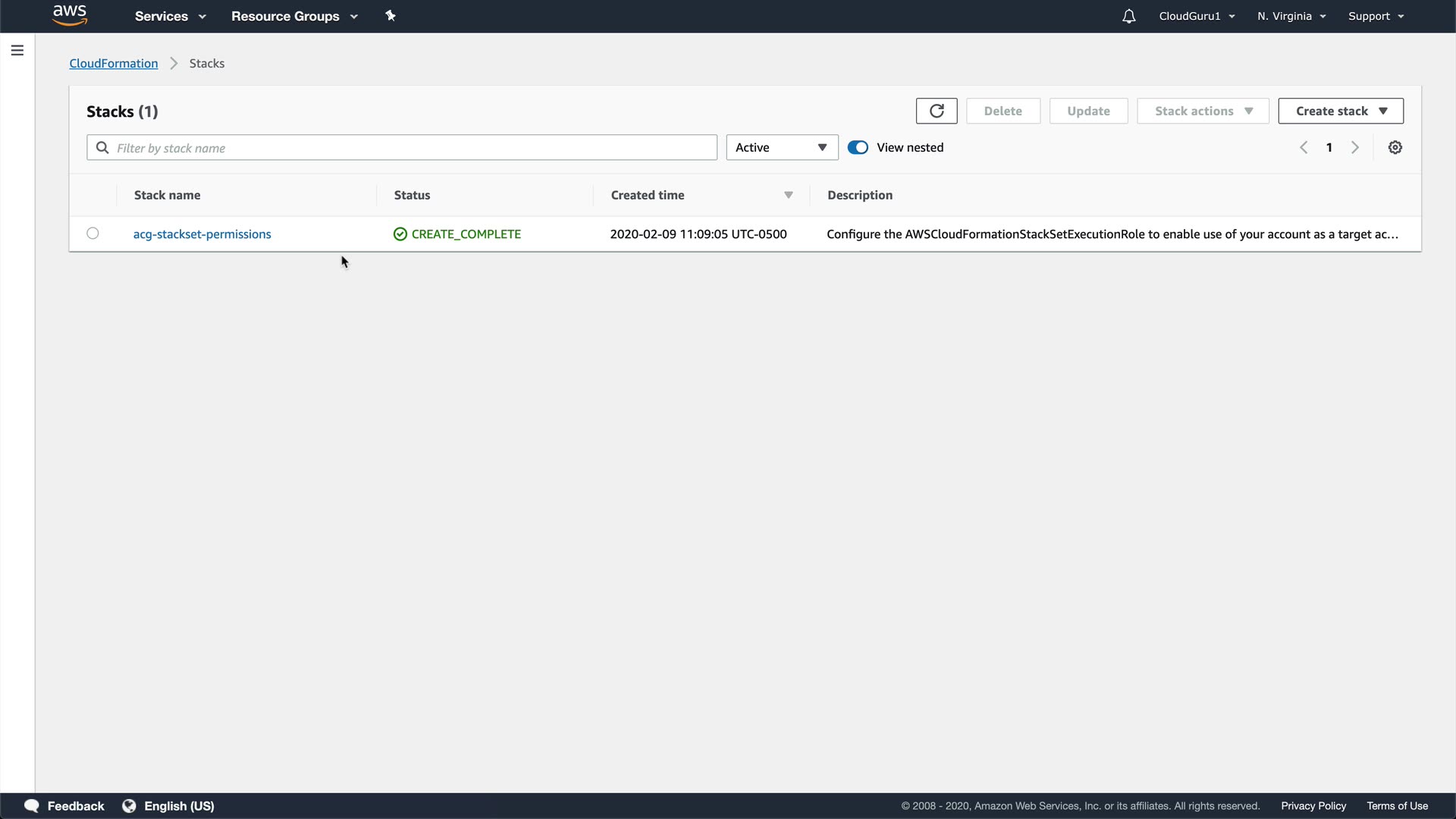Go to previous page of stacks
The width and height of the screenshot is (1456, 819).
(1304, 148)
